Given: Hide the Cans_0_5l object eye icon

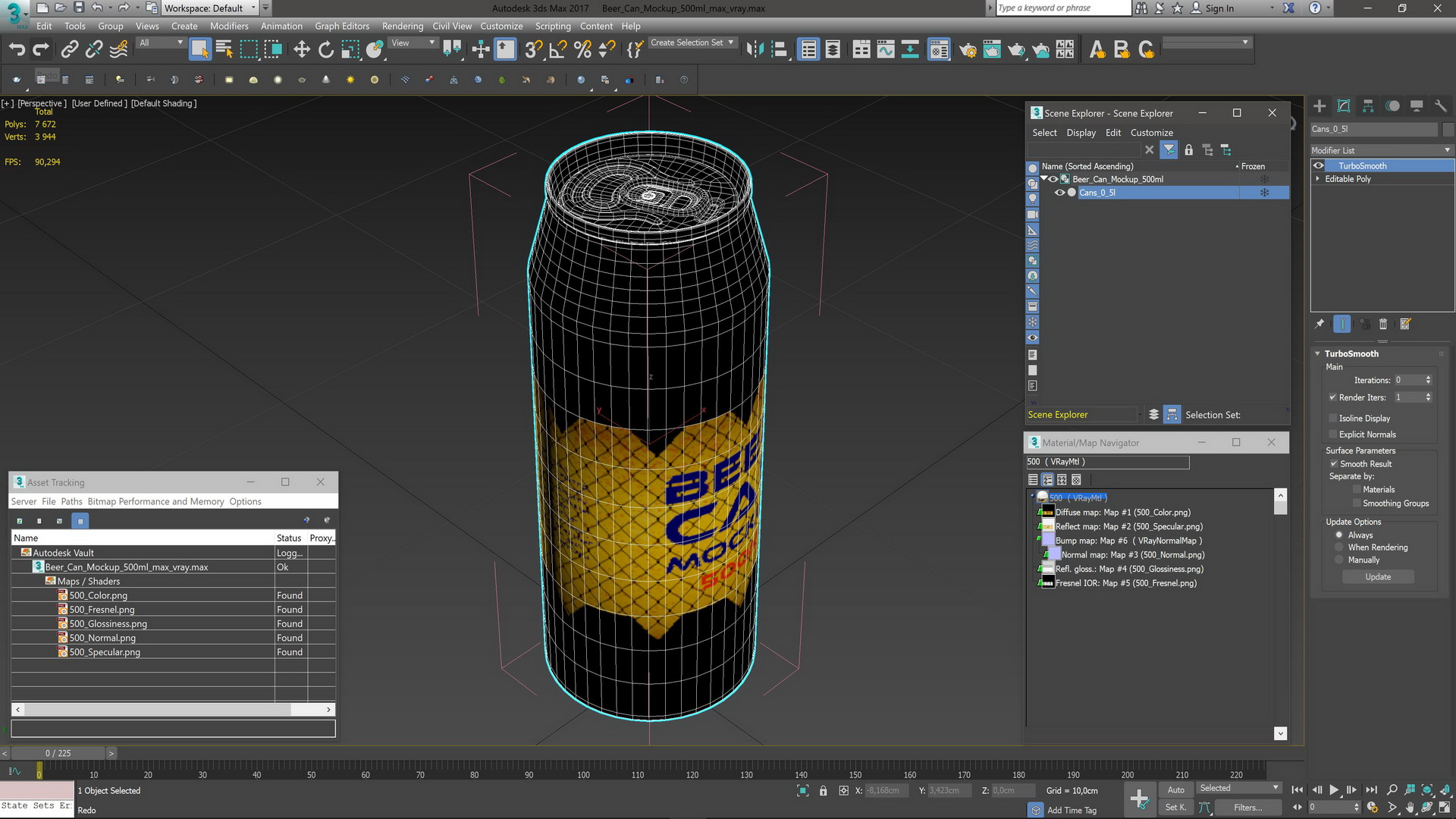Looking at the screenshot, I should [1059, 193].
